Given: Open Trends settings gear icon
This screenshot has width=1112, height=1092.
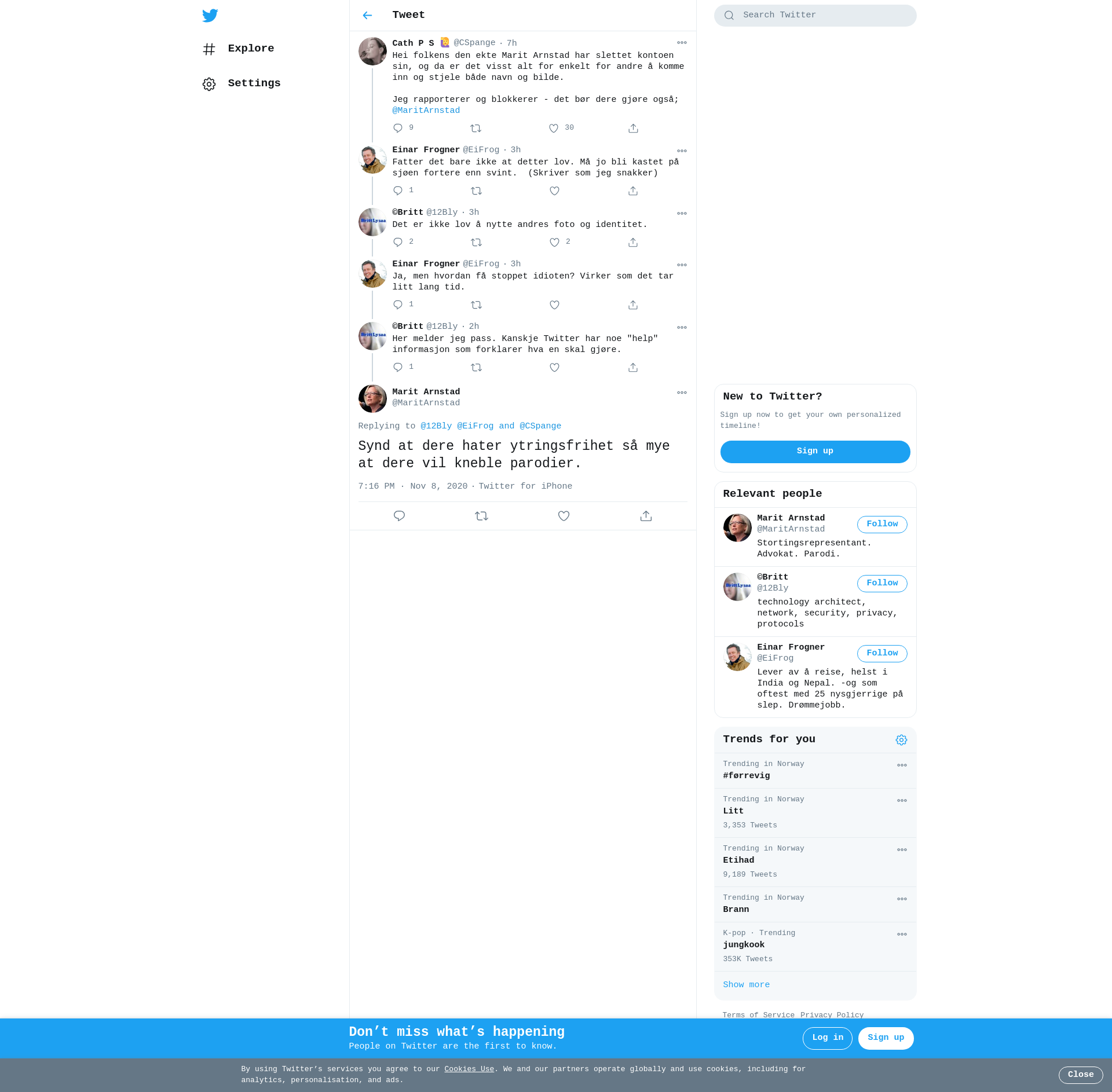Looking at the screenshot, I should click(901, 740).
